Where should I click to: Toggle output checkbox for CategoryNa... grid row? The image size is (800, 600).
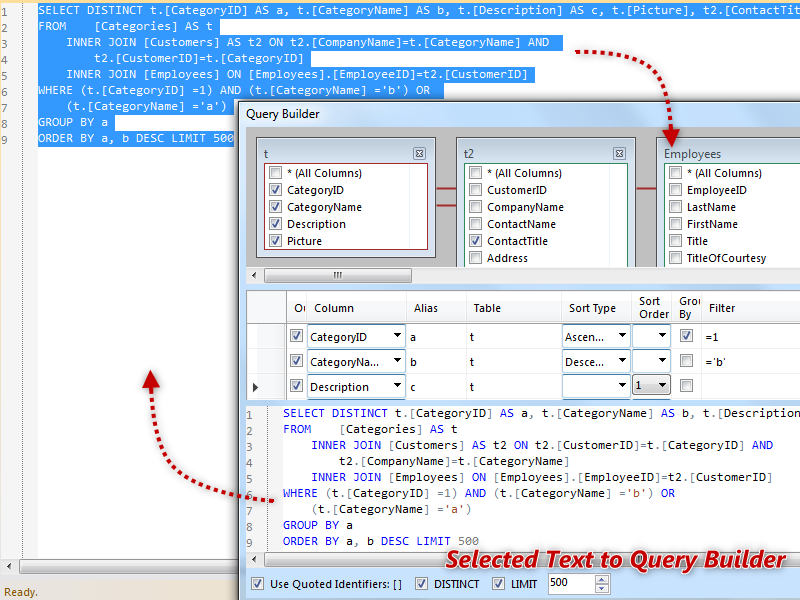pyautogui.click(x=296, y=361)
